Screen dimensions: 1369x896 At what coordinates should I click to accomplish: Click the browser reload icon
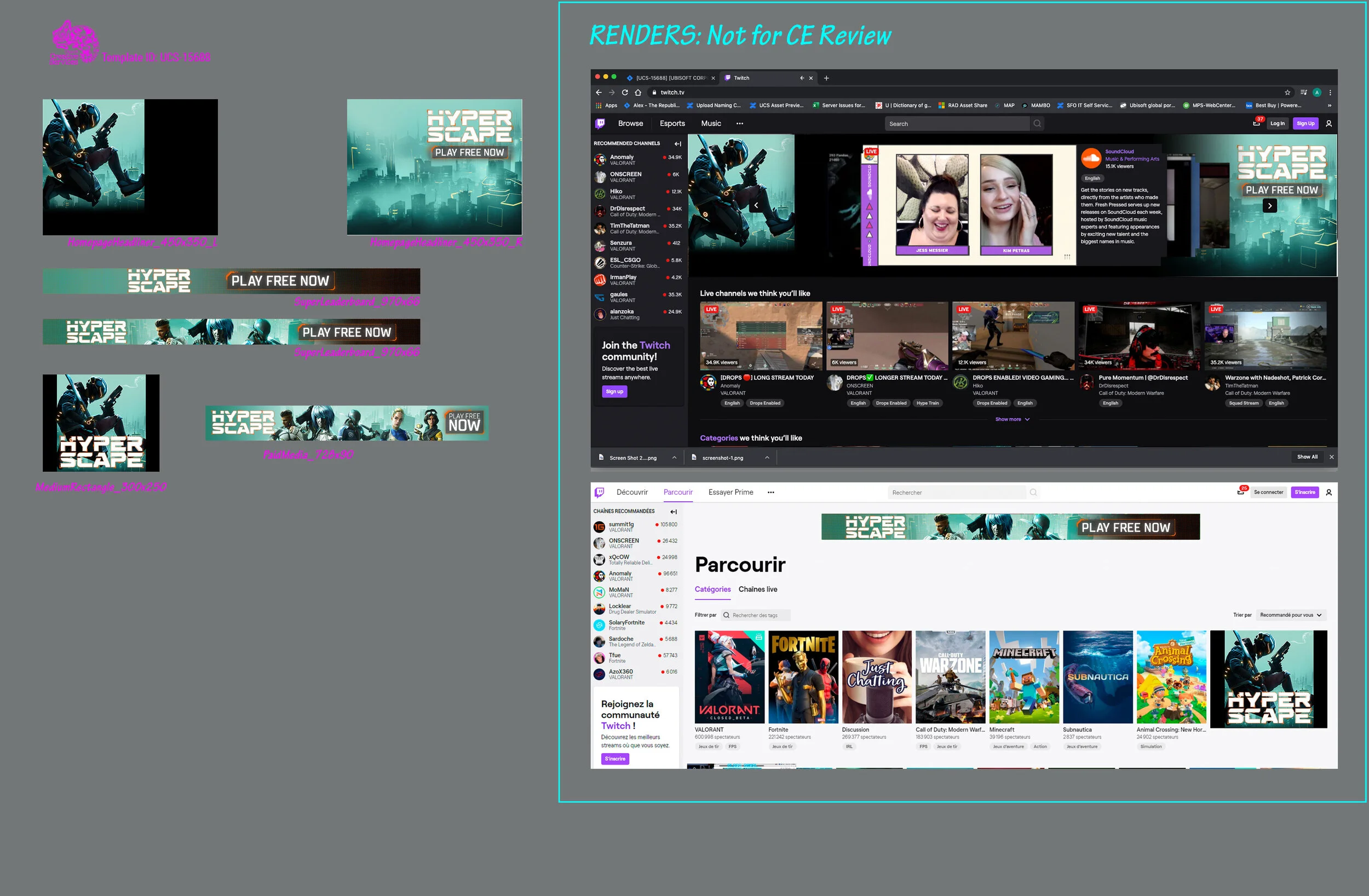click(625, 92)
